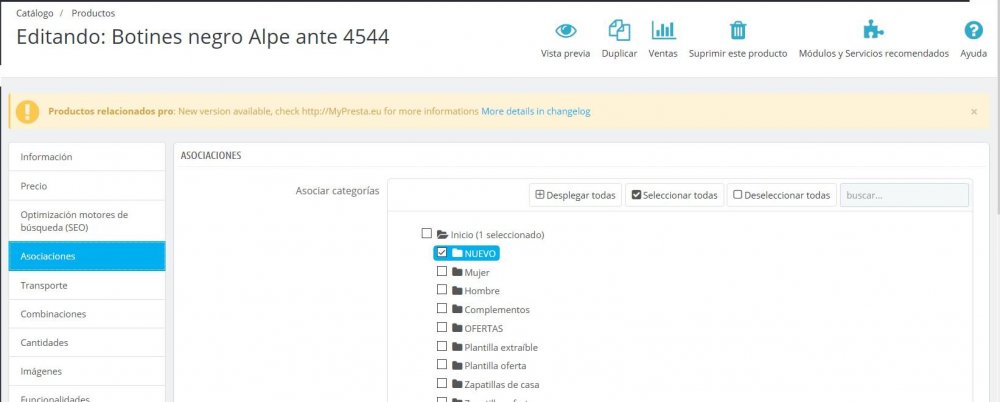This screenshot has height=402, width=1000.
Task: Select the Asociaciones tab
Action: click(87, 256)
